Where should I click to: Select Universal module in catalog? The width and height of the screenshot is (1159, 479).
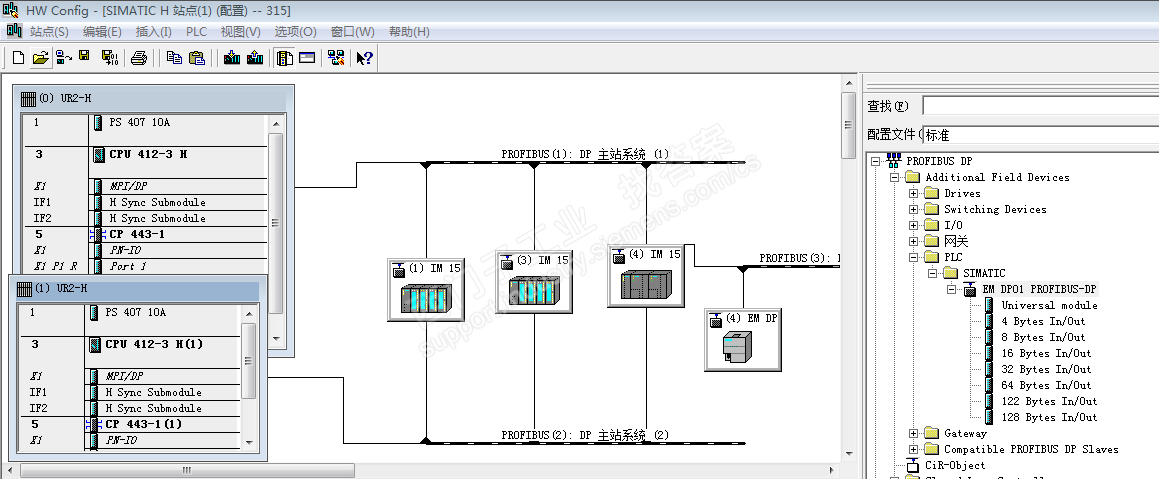(x=1049, y=305)
